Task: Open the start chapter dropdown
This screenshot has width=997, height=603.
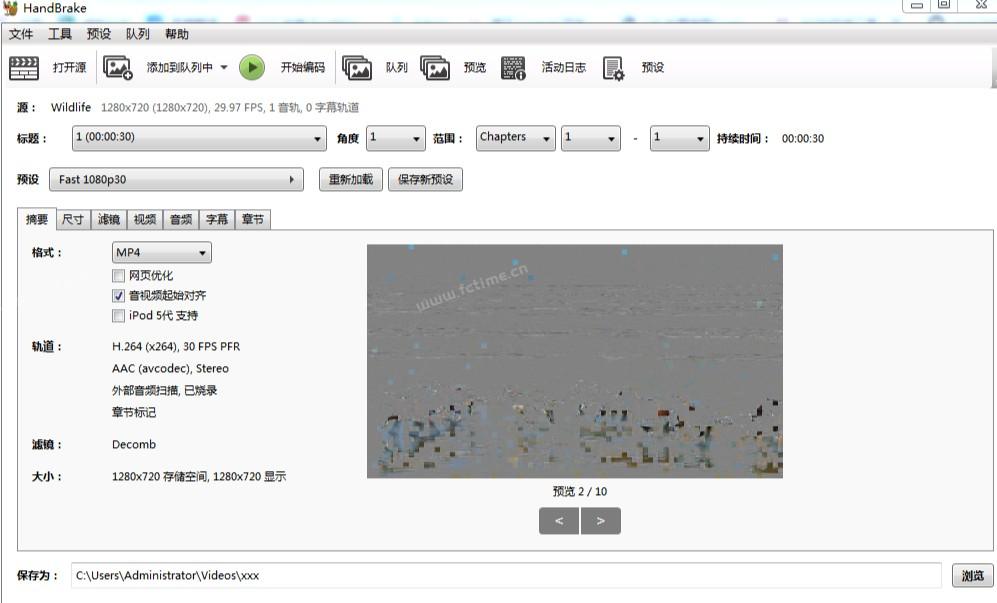Action: 591,138
